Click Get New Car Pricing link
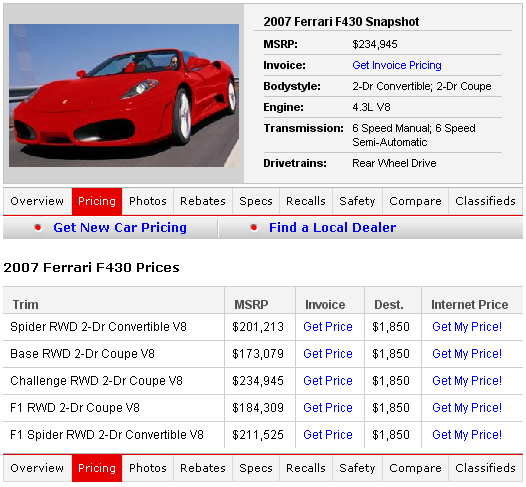Image resolution: width=526 pixels, height=487 pixels. [120, 227]
